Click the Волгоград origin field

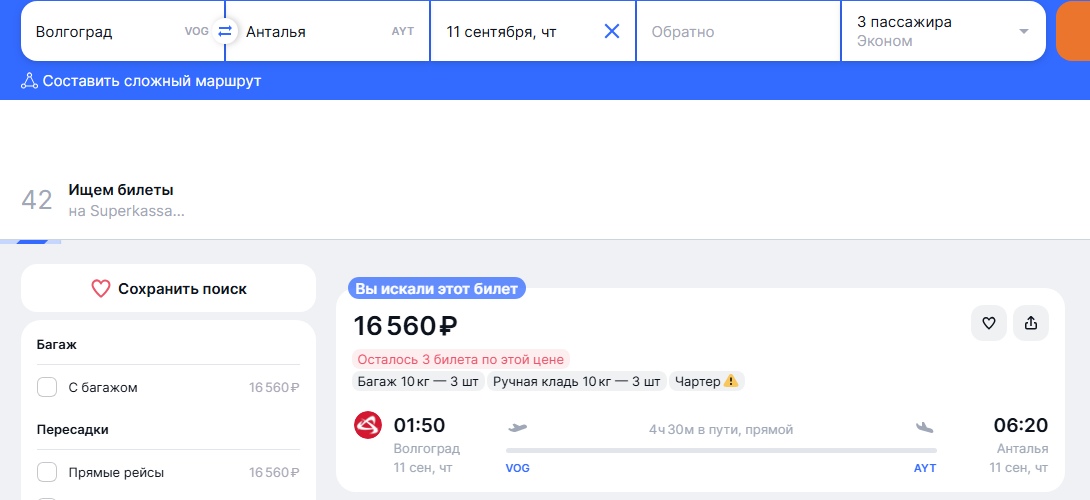pos(123,31)
